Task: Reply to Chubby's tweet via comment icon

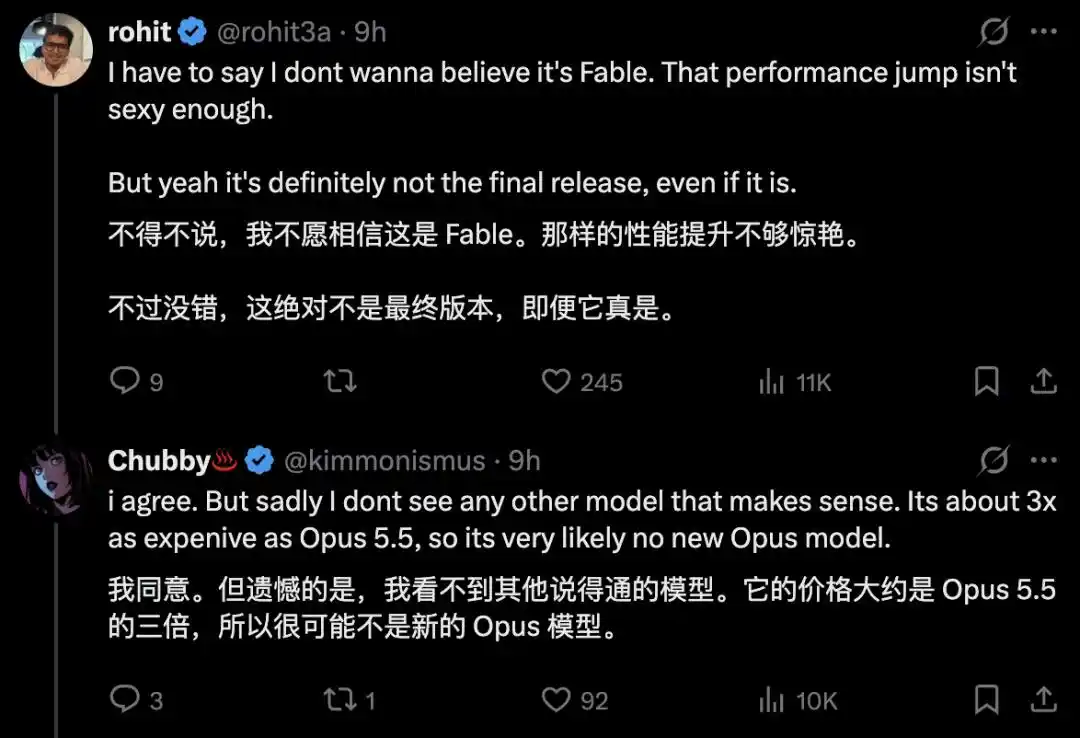Action: (125, 699)
